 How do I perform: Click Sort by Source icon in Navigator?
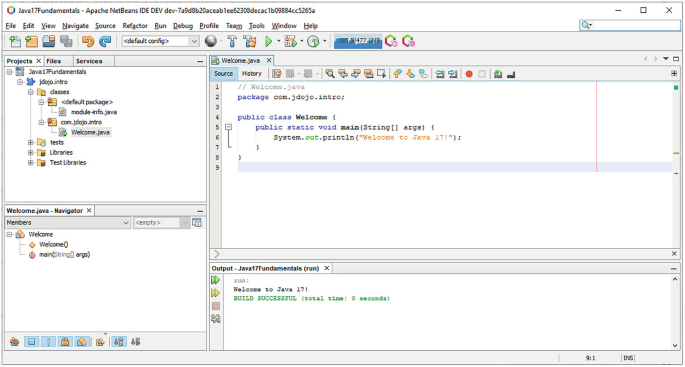(135, 342)
